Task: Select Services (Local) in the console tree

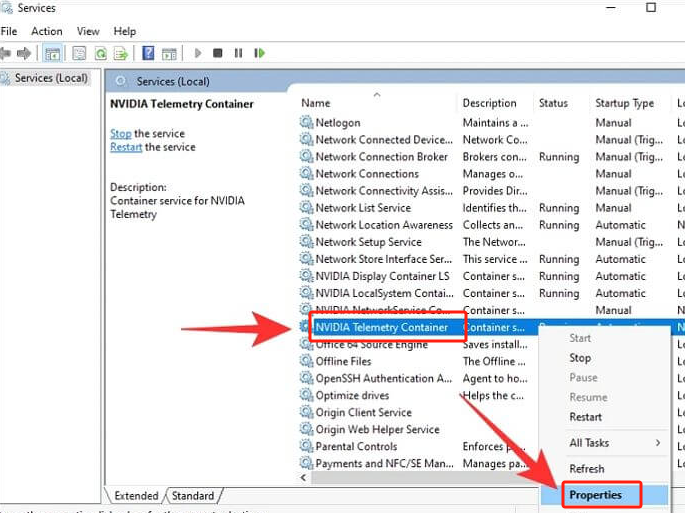Action: click(x=51, y=78)
